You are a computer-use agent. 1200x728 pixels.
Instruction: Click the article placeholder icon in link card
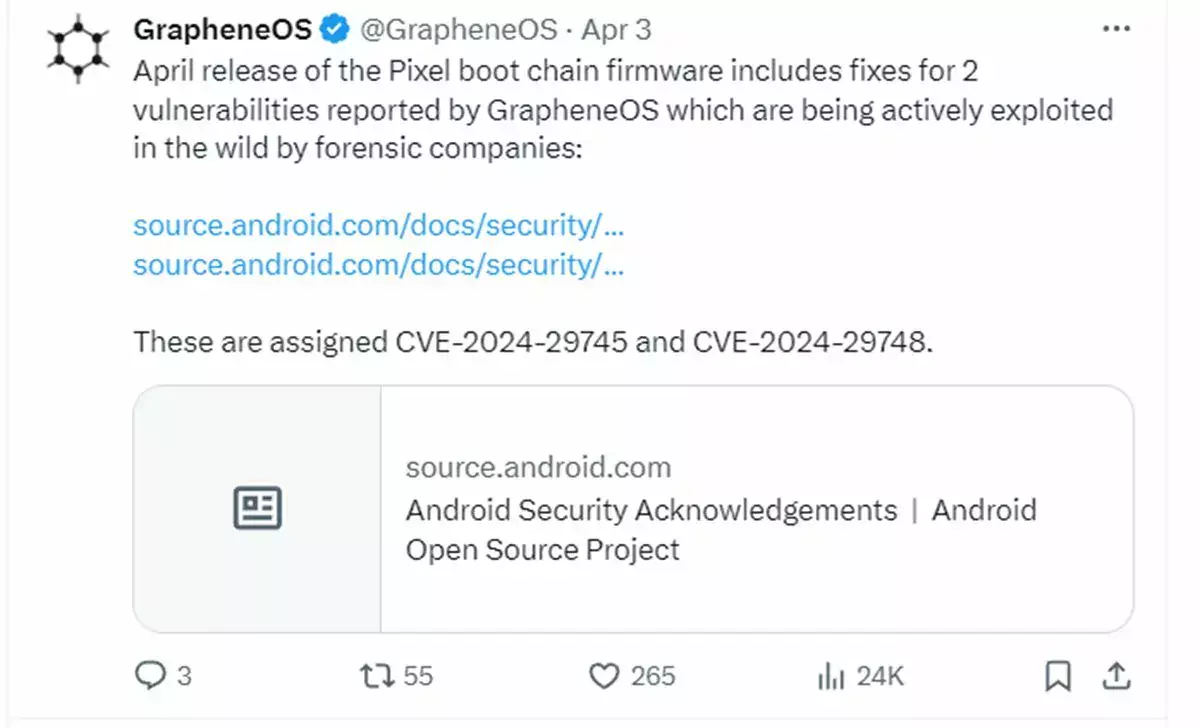click(x=257, y=509)
